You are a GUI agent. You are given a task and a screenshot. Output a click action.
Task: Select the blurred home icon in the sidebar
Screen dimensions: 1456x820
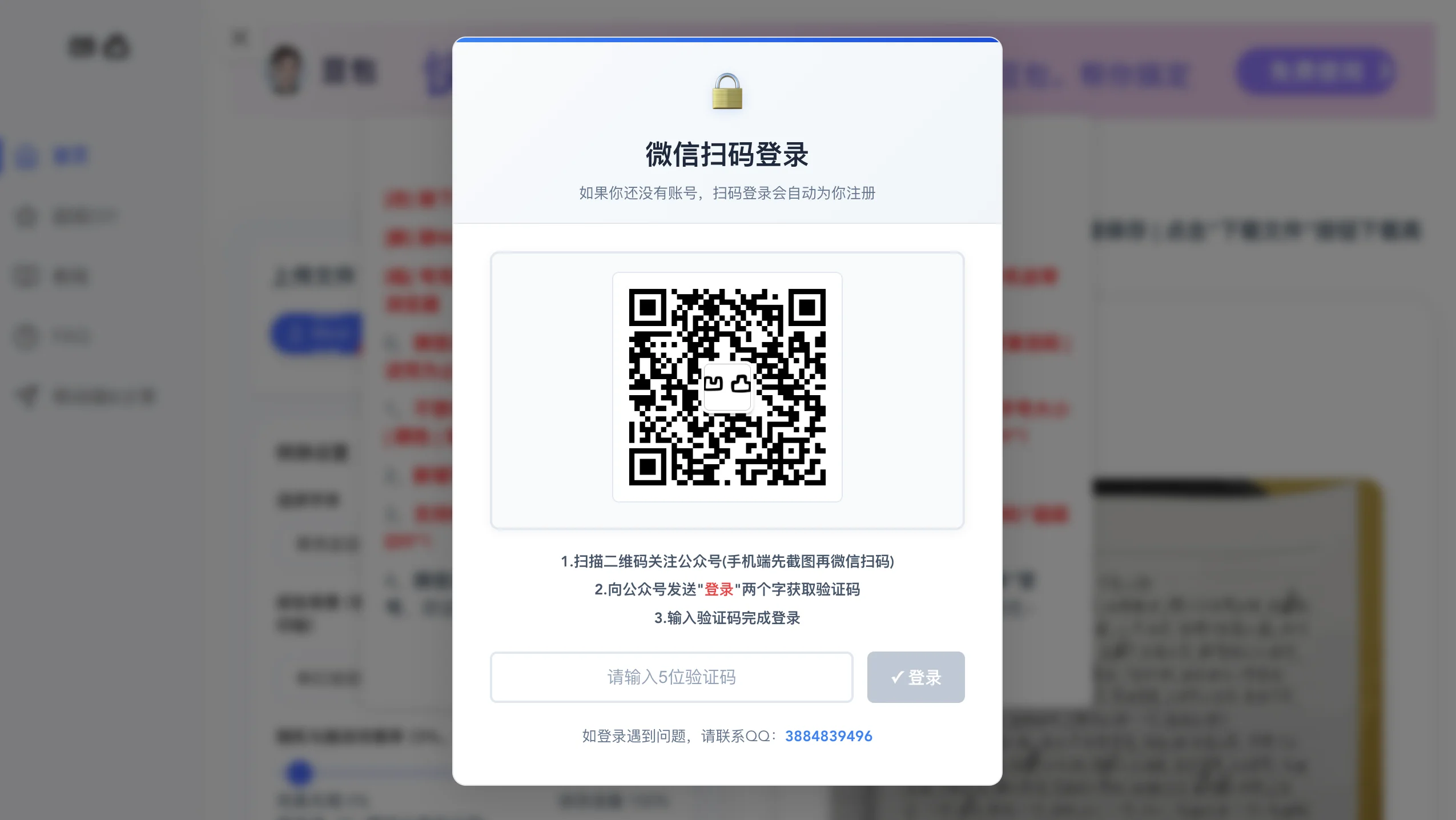(x=26, y=156)
